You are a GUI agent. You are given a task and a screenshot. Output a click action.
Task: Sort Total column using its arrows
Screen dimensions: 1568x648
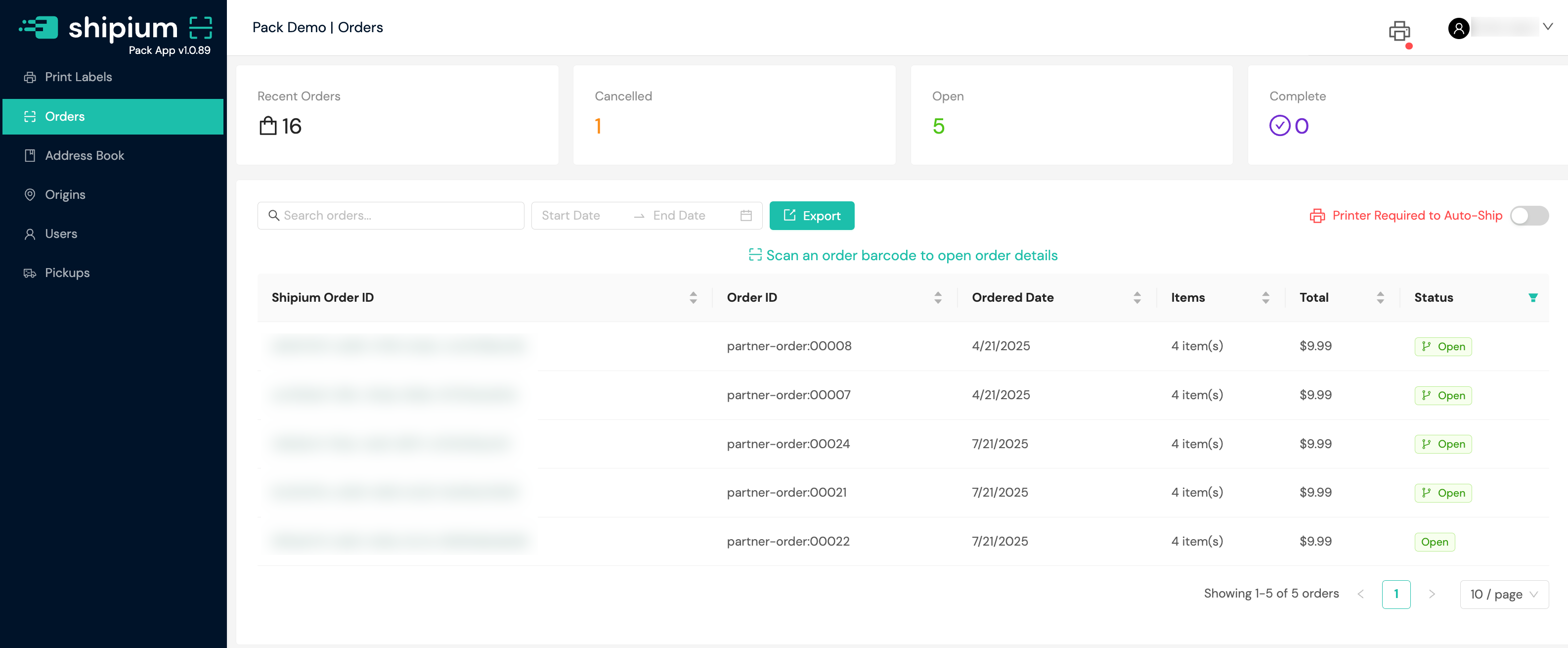[x=1380, y=297]
